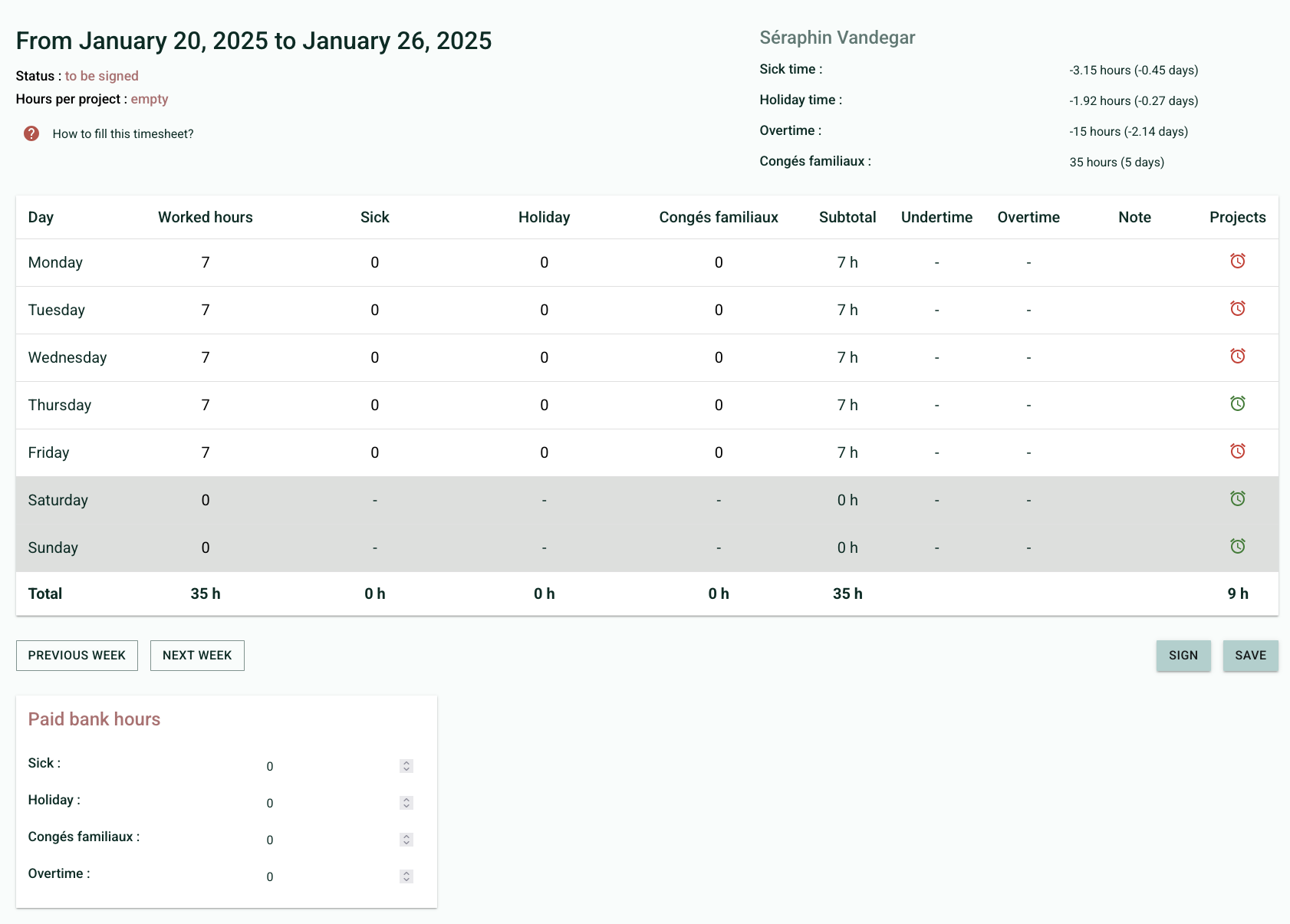
Task: Click Sunday's '0 h' subtotal
Action: [x=847, y=547]
